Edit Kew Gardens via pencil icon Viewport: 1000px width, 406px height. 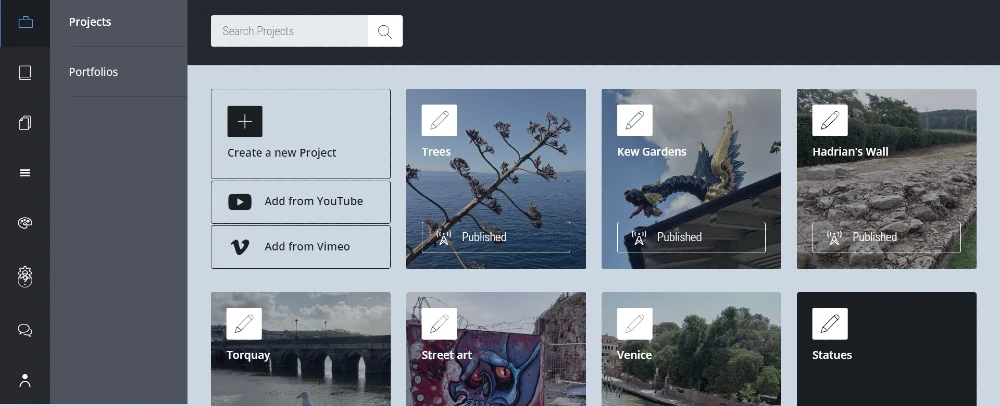(635, 120)
